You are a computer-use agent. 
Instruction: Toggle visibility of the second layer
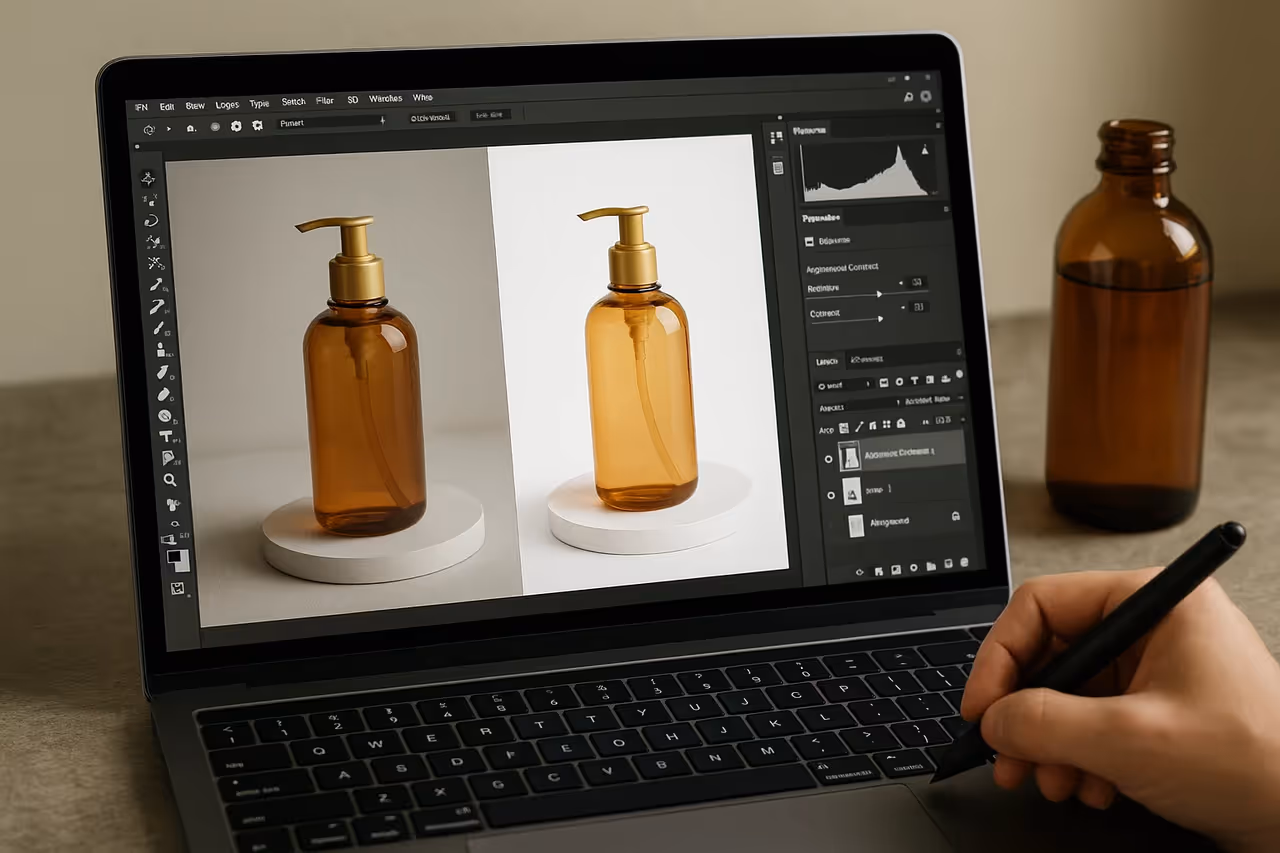831,495
